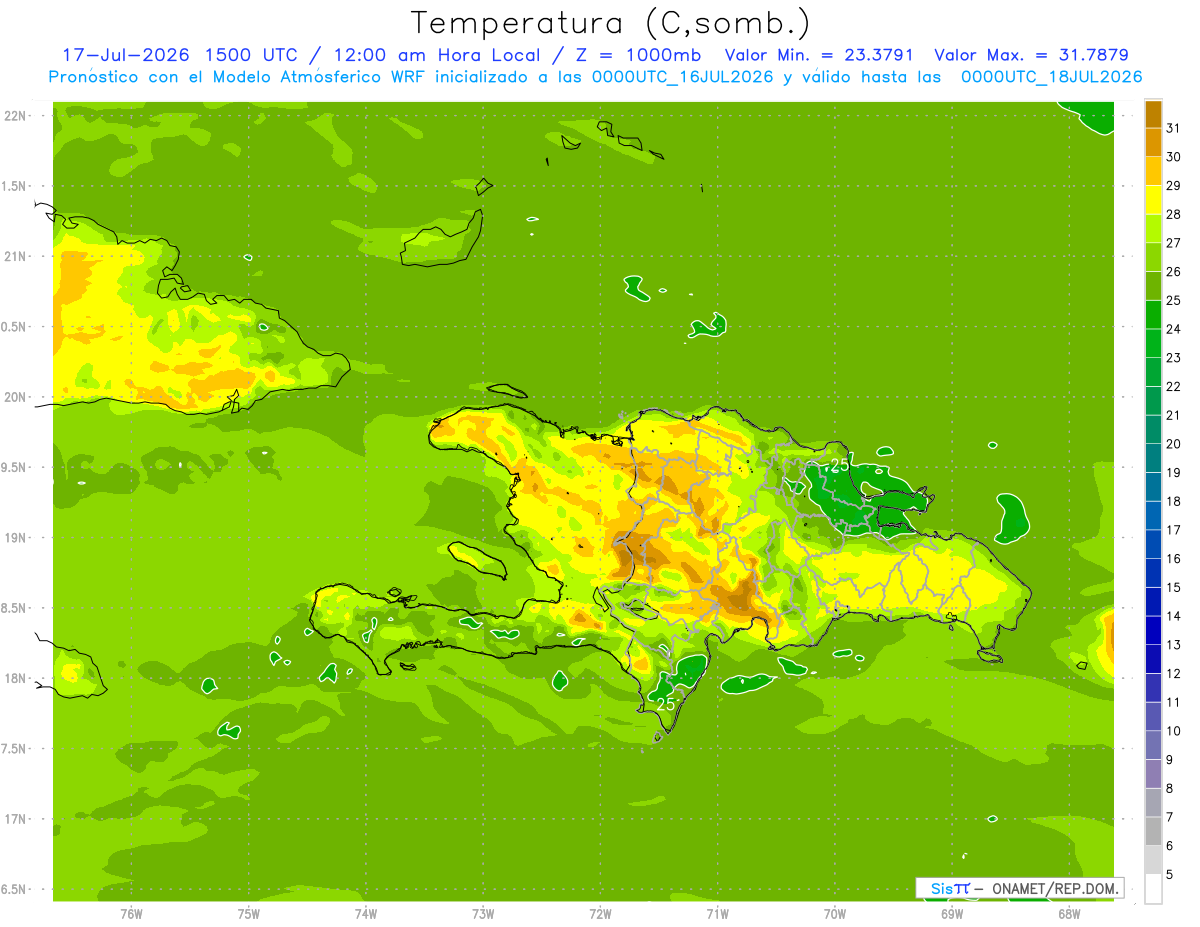Click the SisTT ONAMET/REP.DOM. logo
Screen dimensions: 1200x927
pyautogui.click(x=1019, y=888)
